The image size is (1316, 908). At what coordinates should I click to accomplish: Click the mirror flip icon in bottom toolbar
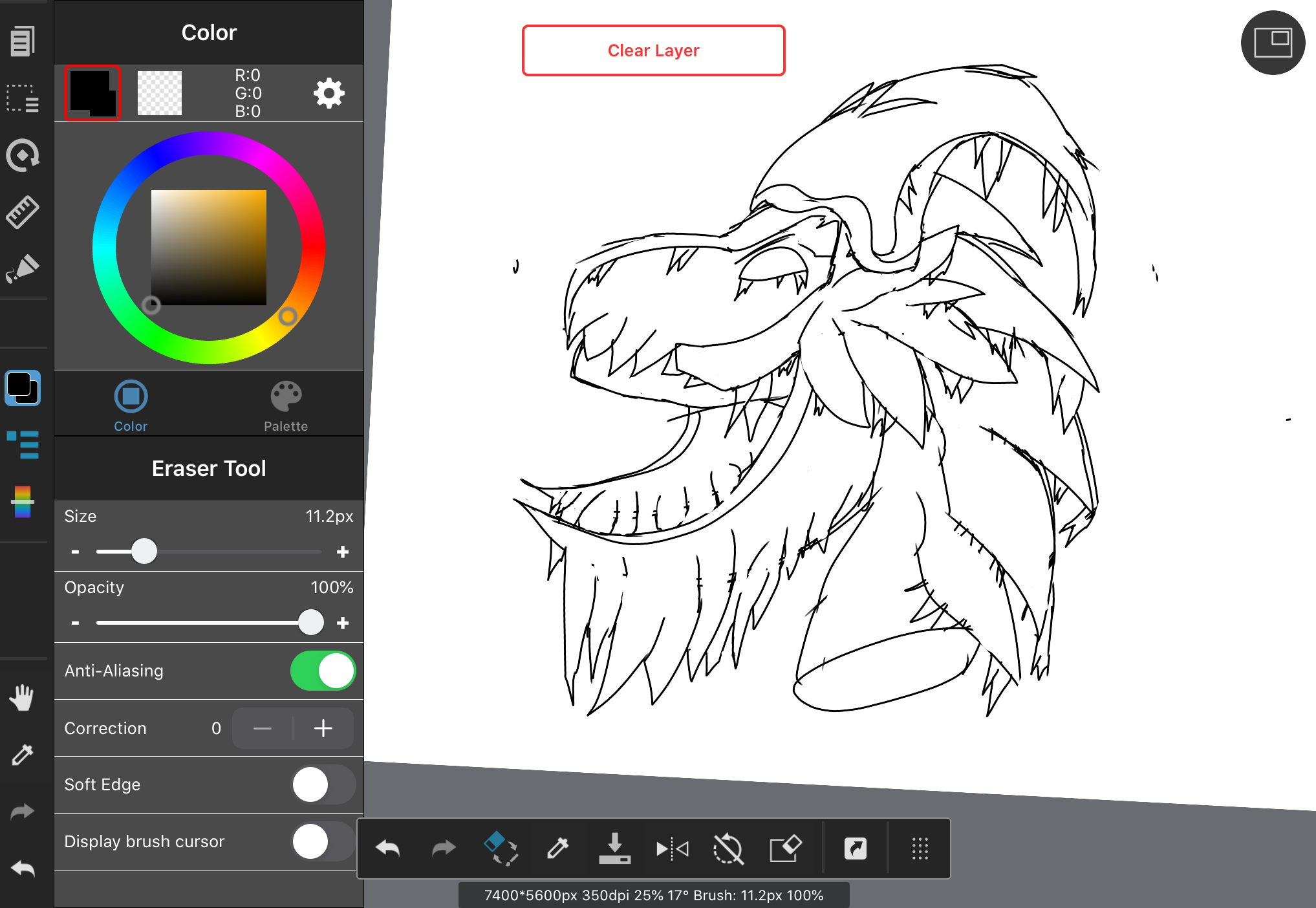point(672,849)
